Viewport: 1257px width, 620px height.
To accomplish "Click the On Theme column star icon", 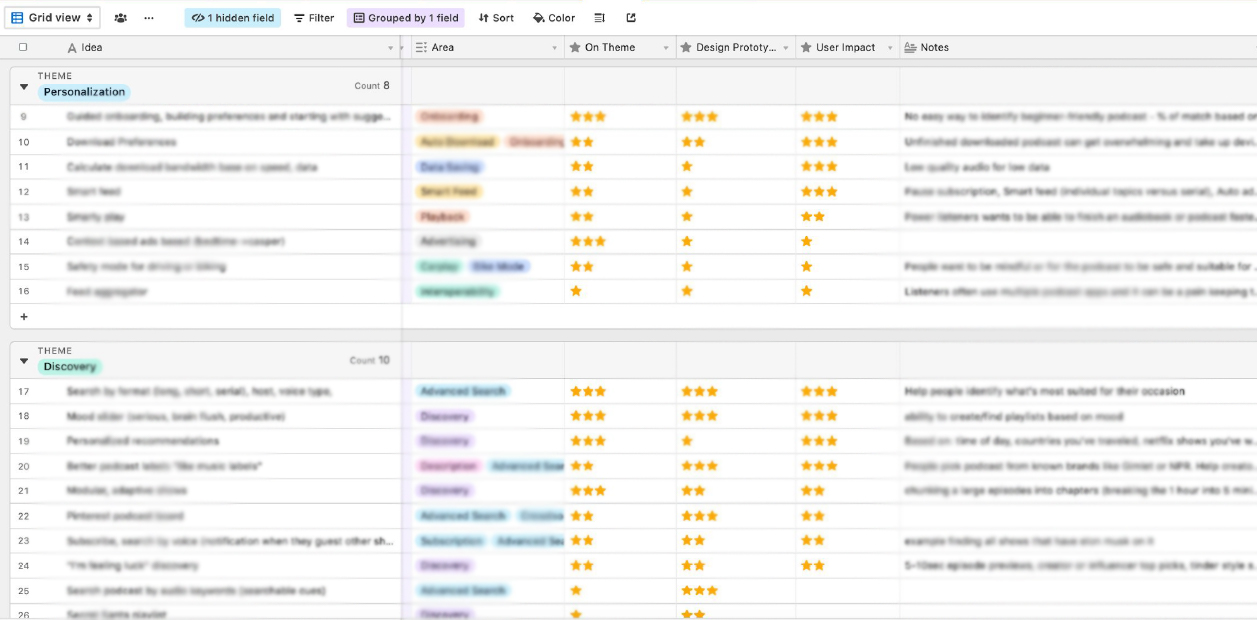I will coord(574,48).
